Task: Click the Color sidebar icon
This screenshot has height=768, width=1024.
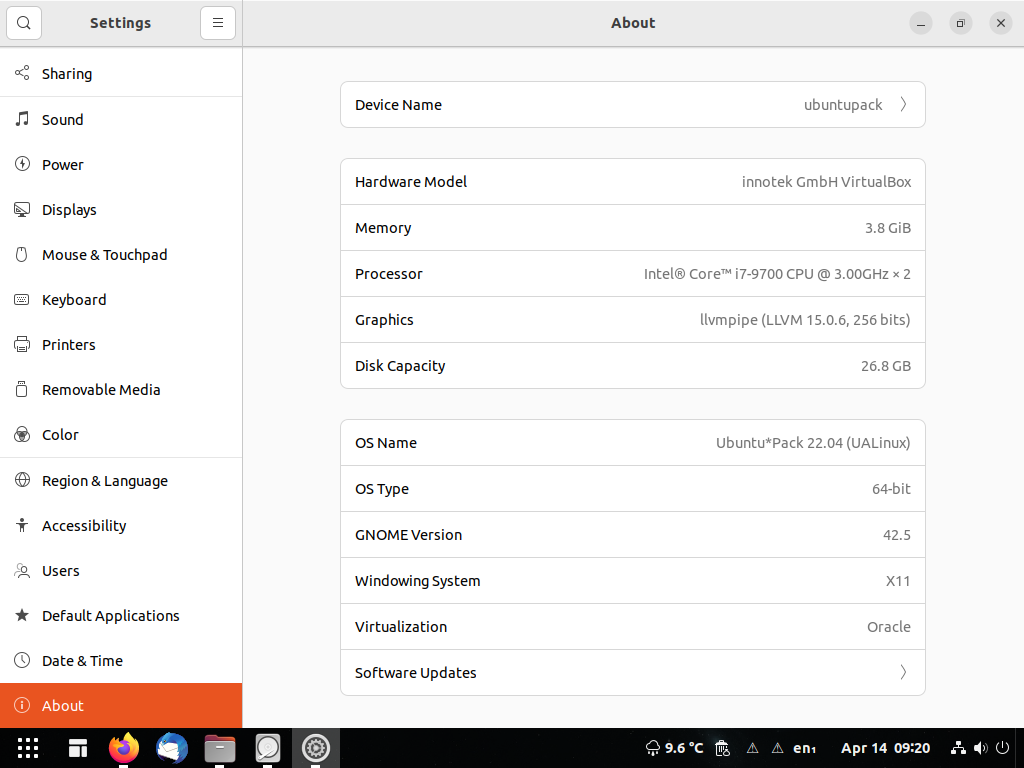Action: [x=22, y=435]
